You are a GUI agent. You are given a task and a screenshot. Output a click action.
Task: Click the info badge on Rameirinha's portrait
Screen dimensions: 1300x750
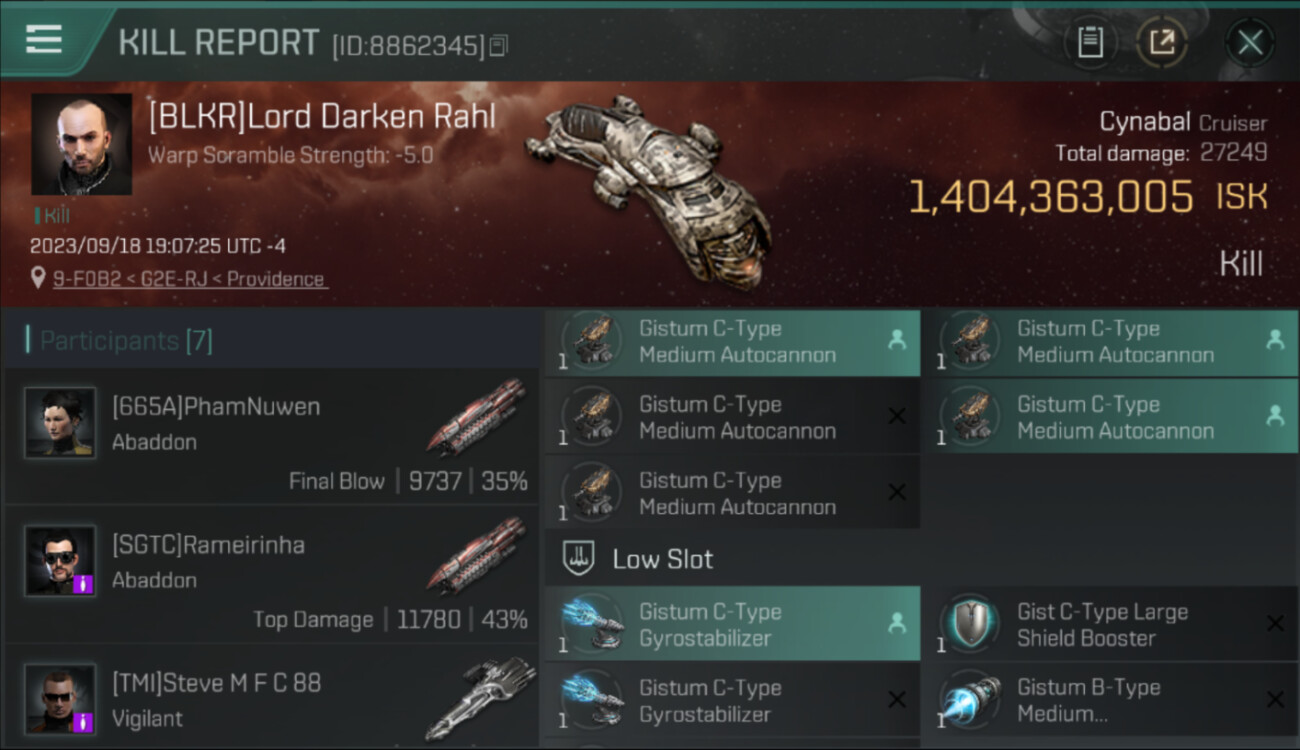[85, 583]
